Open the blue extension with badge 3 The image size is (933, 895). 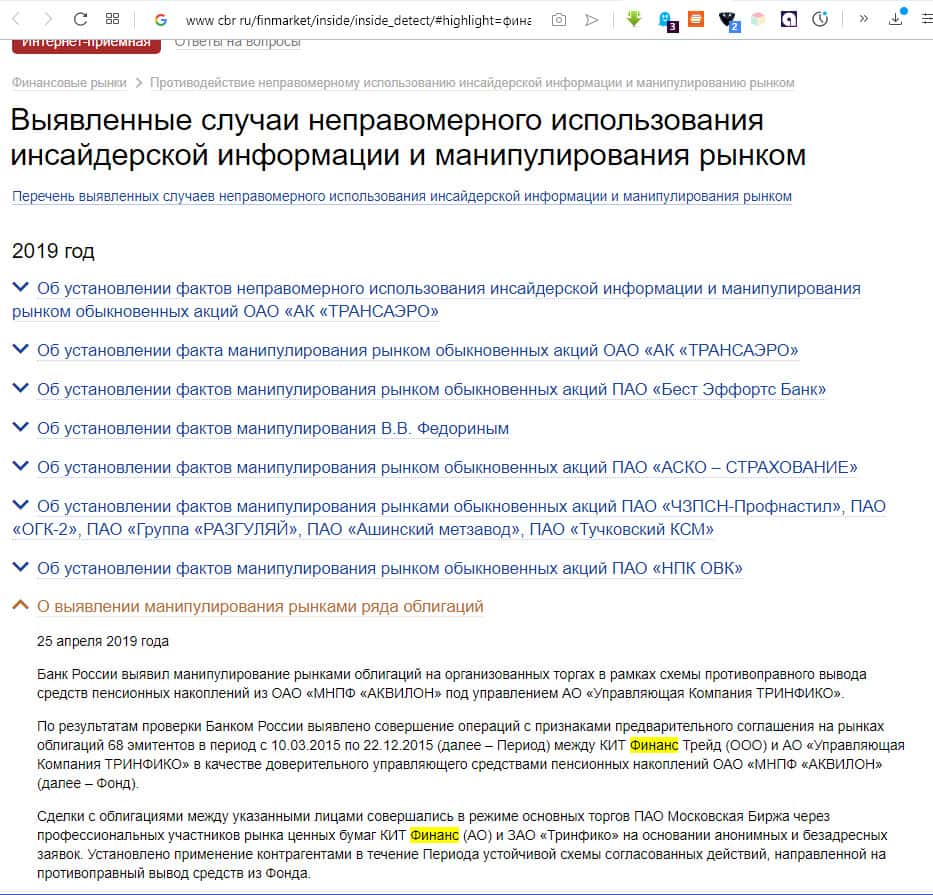[x=668, y=21]
